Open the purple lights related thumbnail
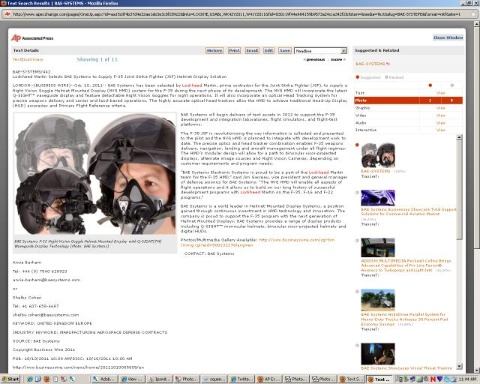Image resolution: width=480 pixels, height=384 pixels. pos(378,198)
